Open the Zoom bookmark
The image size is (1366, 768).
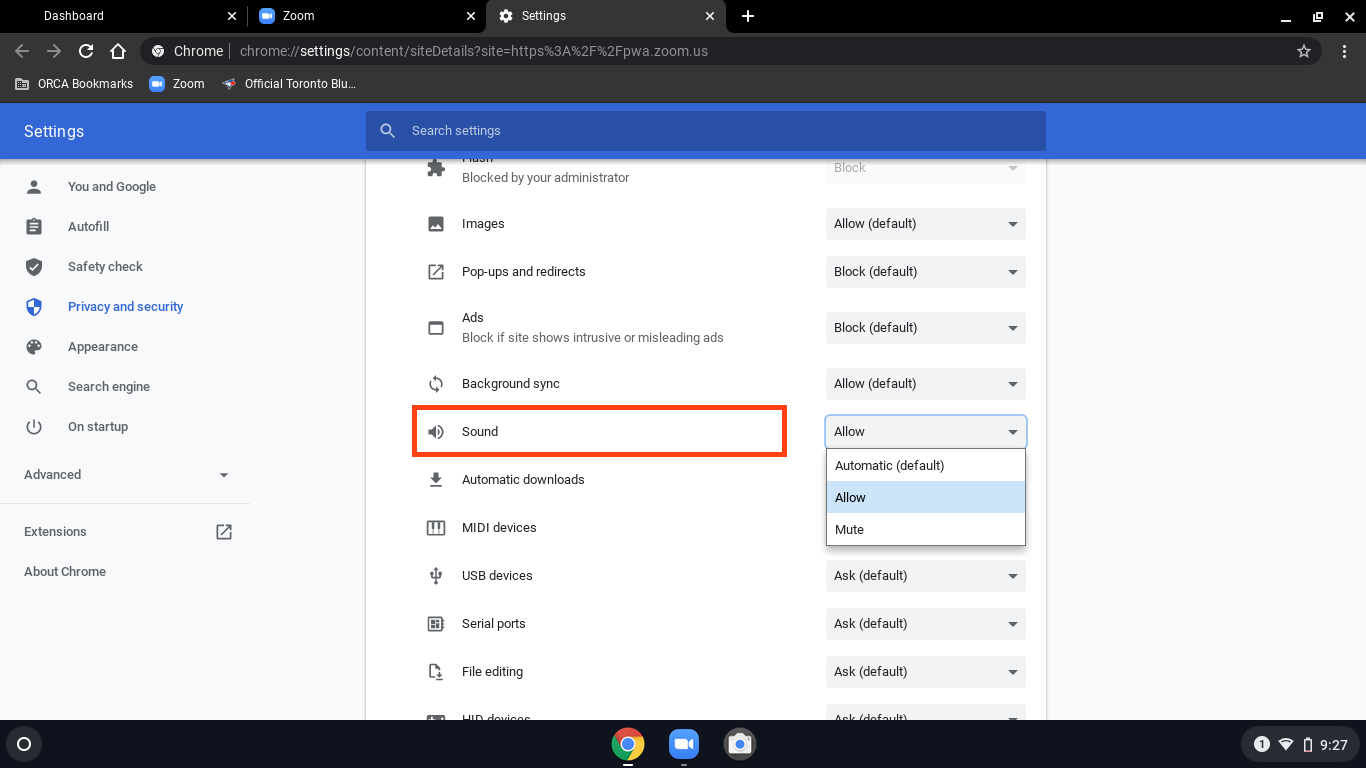click(177, 84)
